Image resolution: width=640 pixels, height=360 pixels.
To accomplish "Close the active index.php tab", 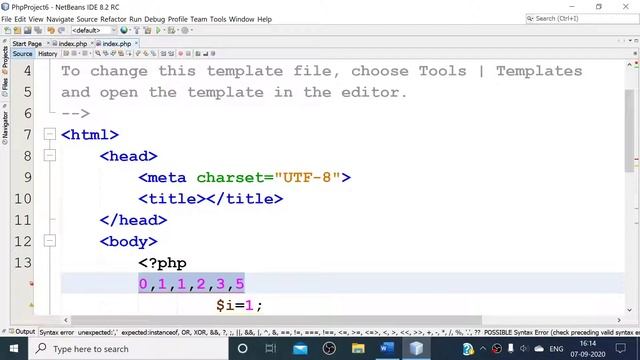I will coord(136,43).
